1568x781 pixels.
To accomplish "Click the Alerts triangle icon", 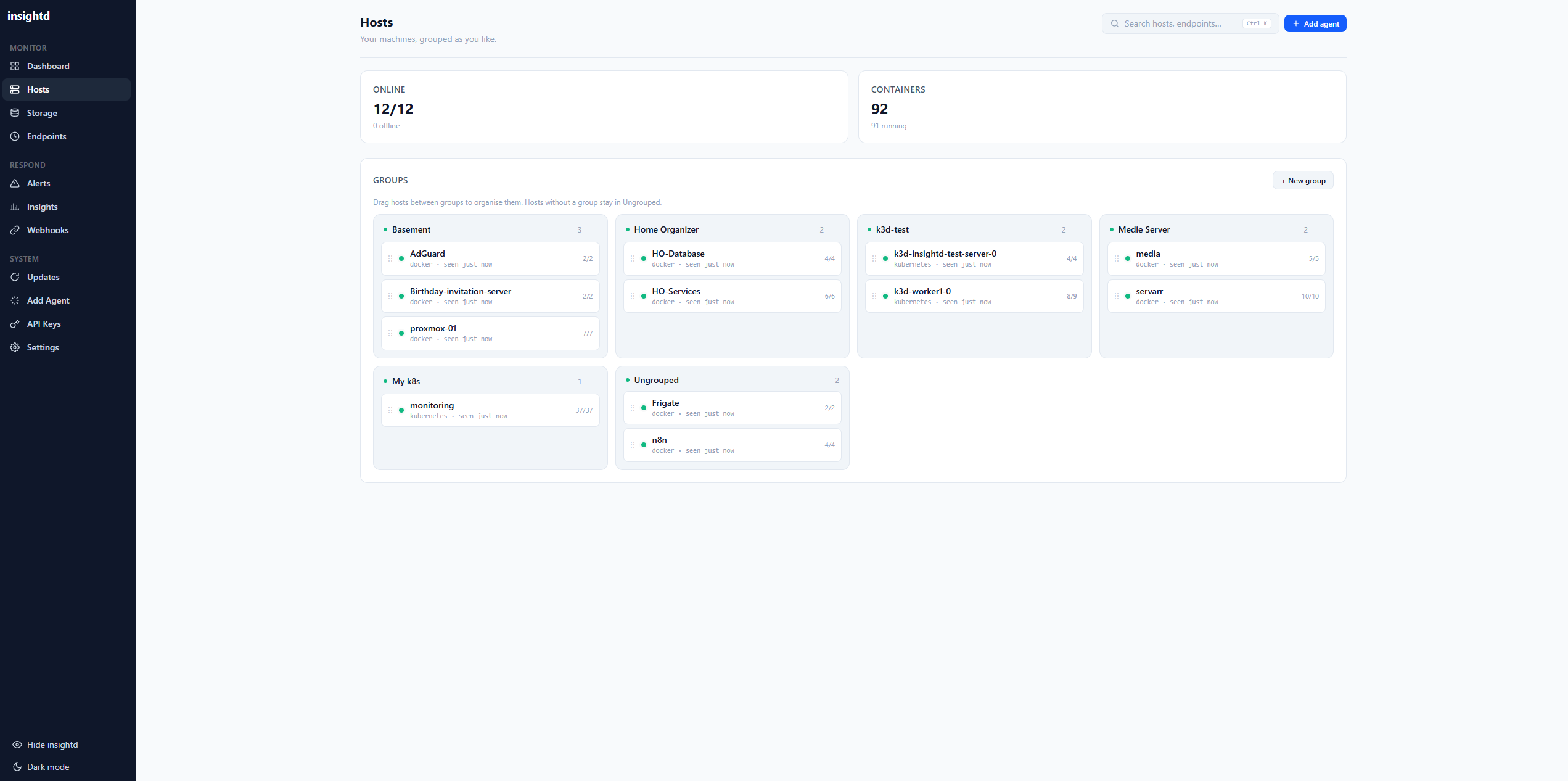I will click(15, 183).
